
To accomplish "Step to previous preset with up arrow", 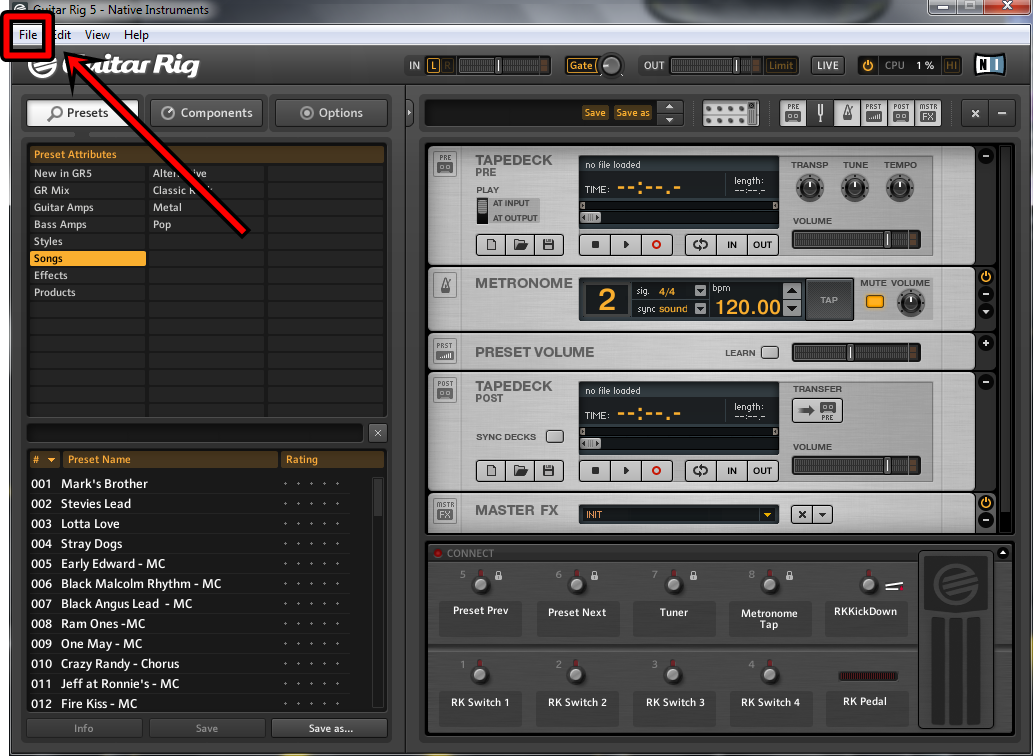I will 670,107.
